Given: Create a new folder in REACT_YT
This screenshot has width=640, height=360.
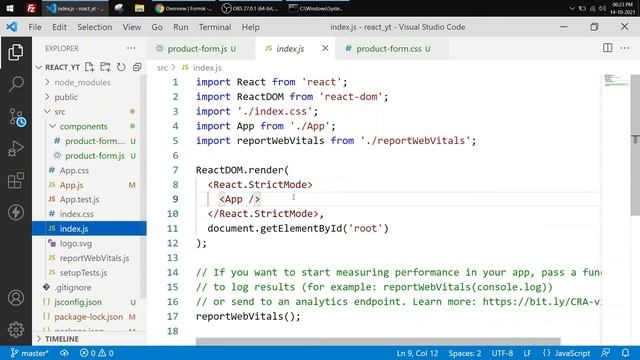Looking at the screenshot, I should [x=105, y=67].
